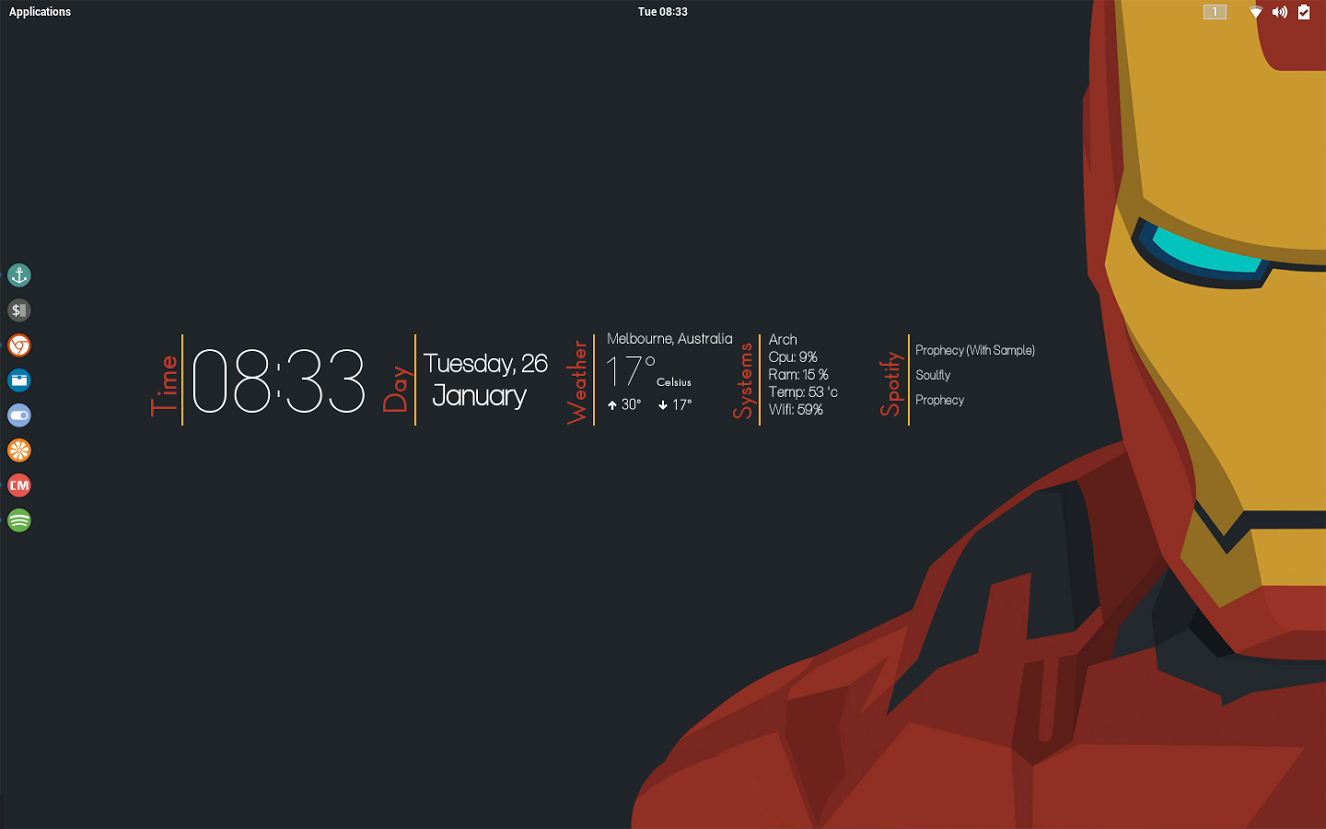Image resolution: width=1326 pixels, height=829 pixels.
Task: Click the Cpu: 9% reading
Action: click(793, 357)
